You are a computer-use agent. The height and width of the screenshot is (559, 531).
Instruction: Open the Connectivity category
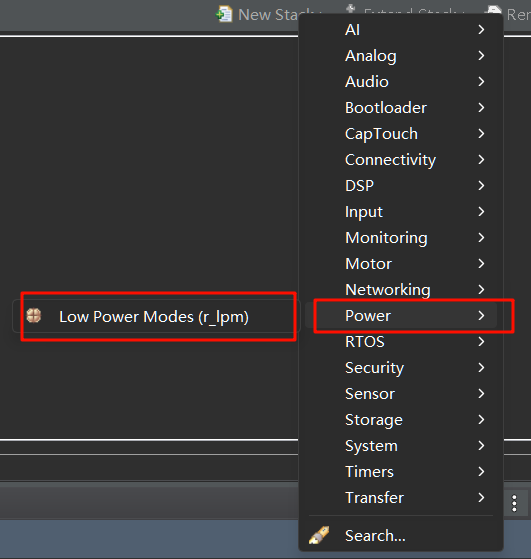click(x=401, y=160)
